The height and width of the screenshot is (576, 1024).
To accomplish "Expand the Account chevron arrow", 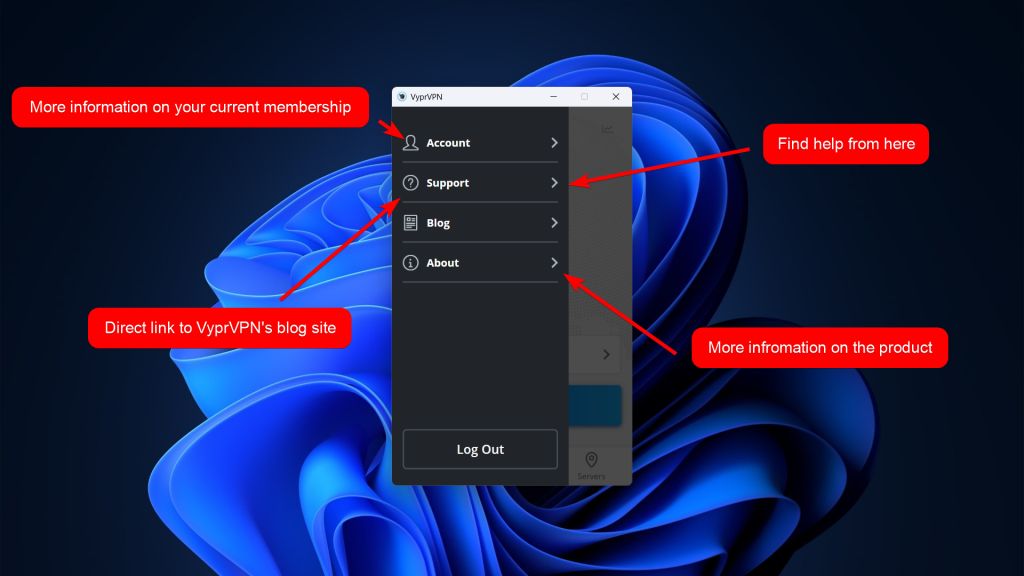I will point(554,142).
